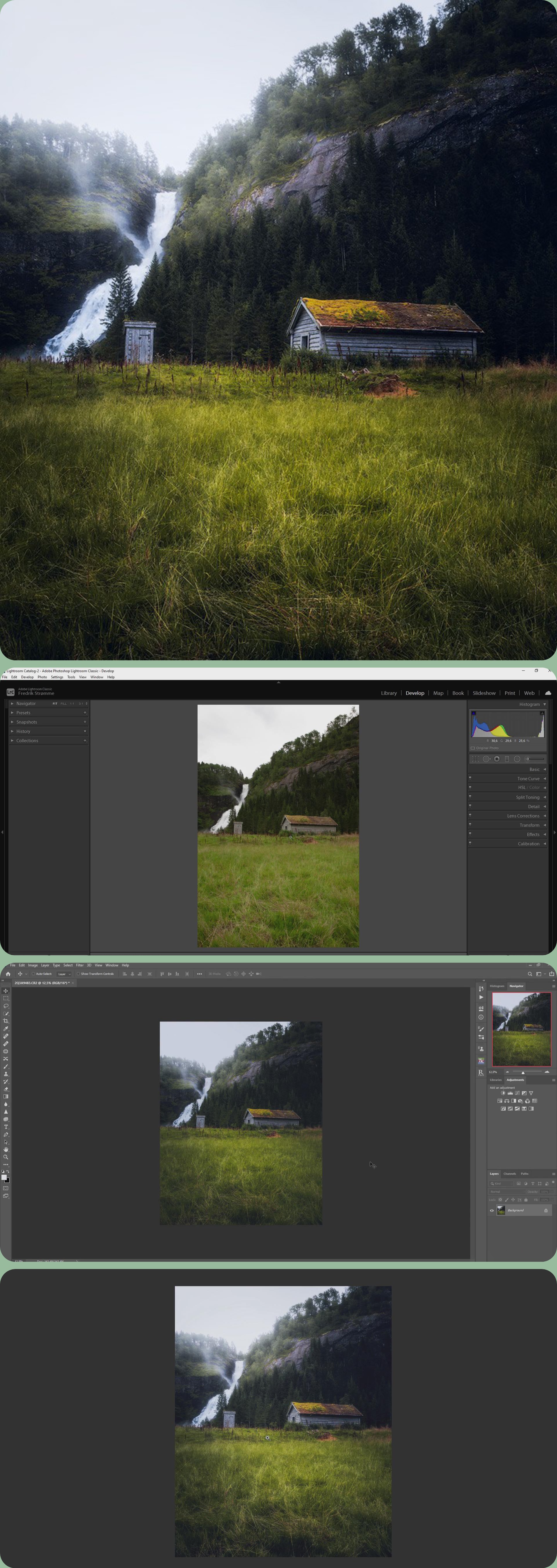Click Lightroom's crop overlay tool icon
The image size is (557, 1568).
pyautogui.click(x=475, y=759)
